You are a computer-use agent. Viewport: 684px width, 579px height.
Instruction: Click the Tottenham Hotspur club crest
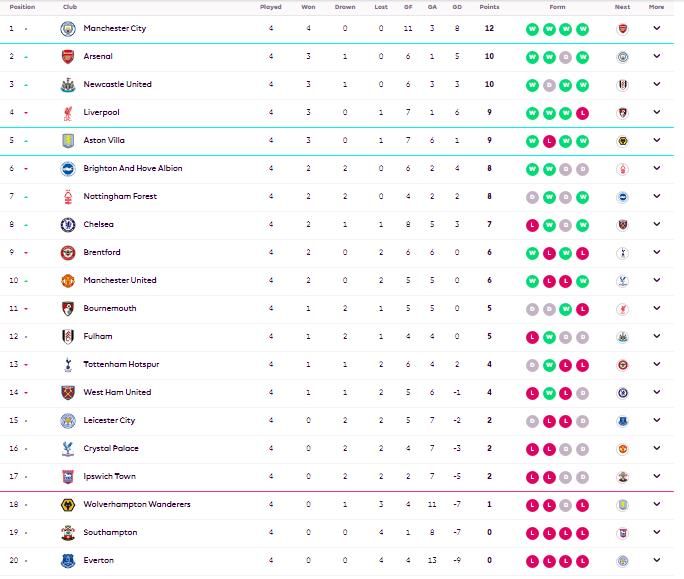click(68, 364)
